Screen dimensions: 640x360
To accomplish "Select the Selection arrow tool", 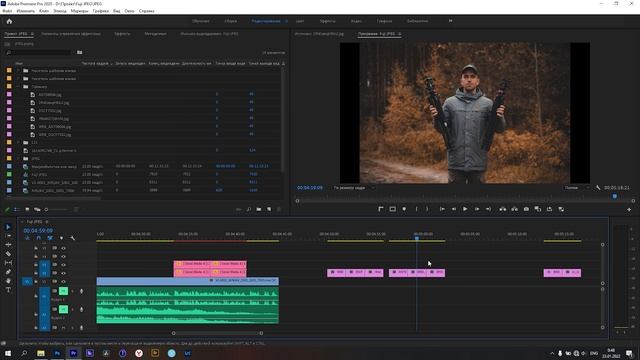I will pyautogui.click(x=8, y=227).
